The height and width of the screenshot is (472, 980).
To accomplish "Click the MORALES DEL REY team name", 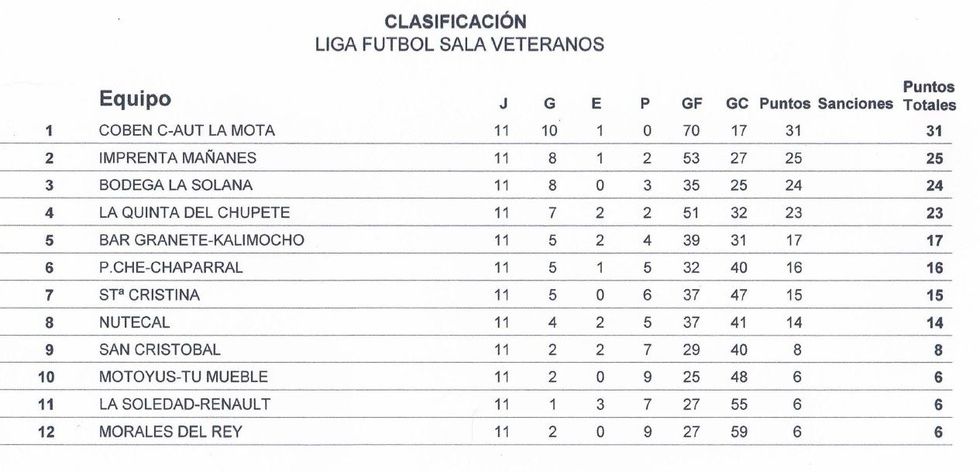I will (170, 432).
